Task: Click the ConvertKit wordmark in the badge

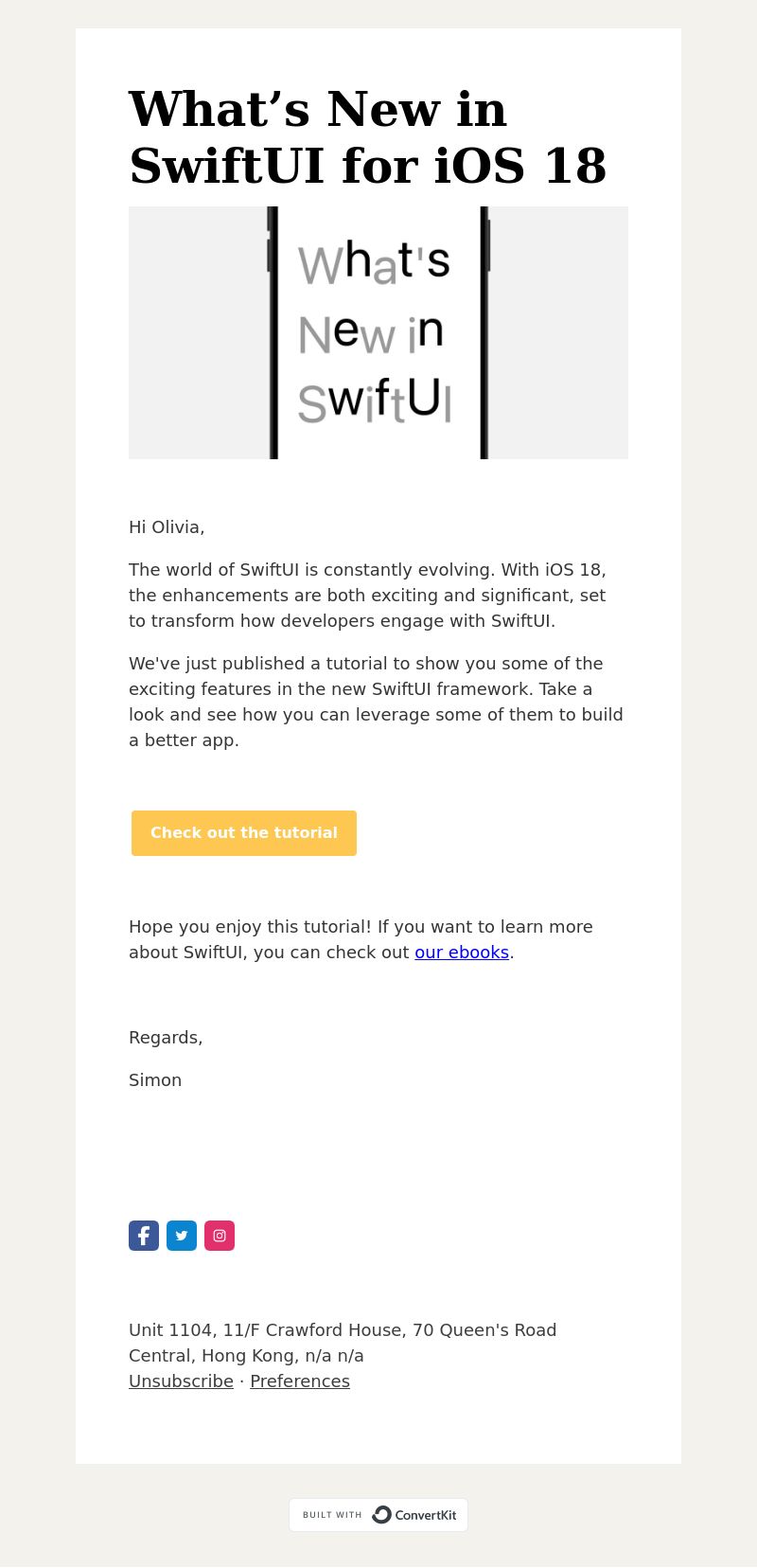Action: click(426, 1515)
